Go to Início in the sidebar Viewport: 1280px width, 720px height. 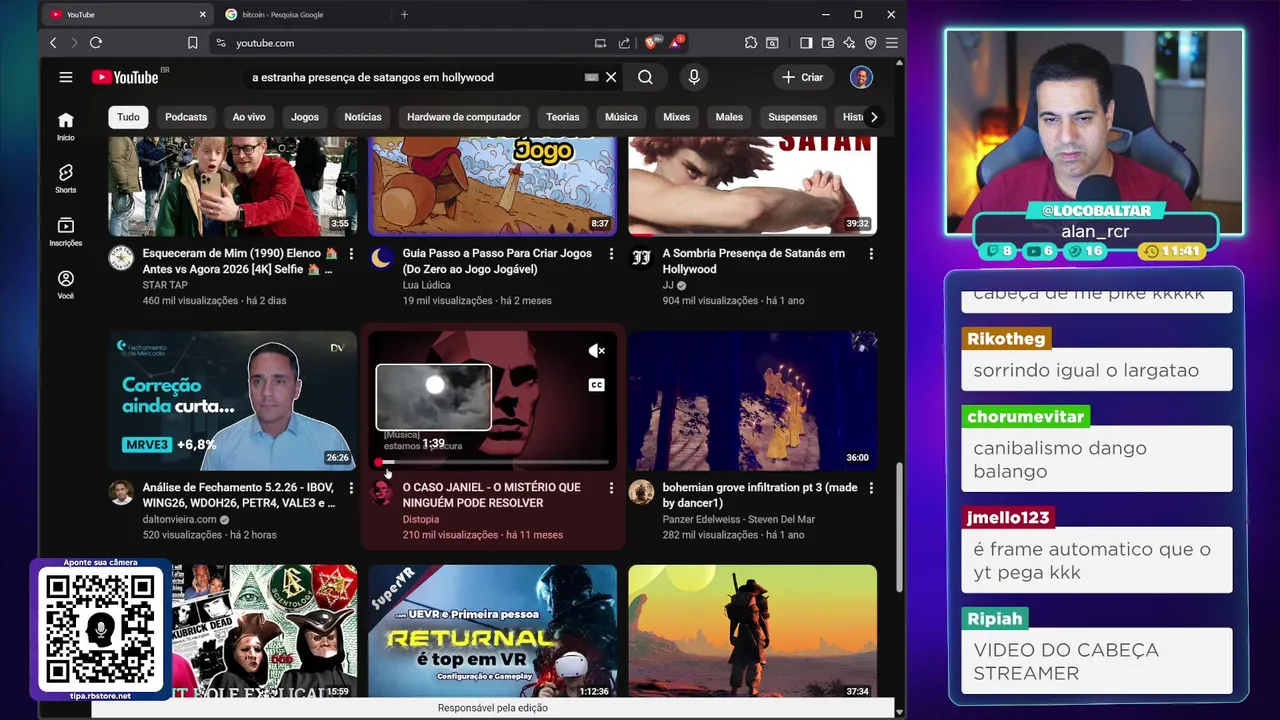tap(66, 126)
